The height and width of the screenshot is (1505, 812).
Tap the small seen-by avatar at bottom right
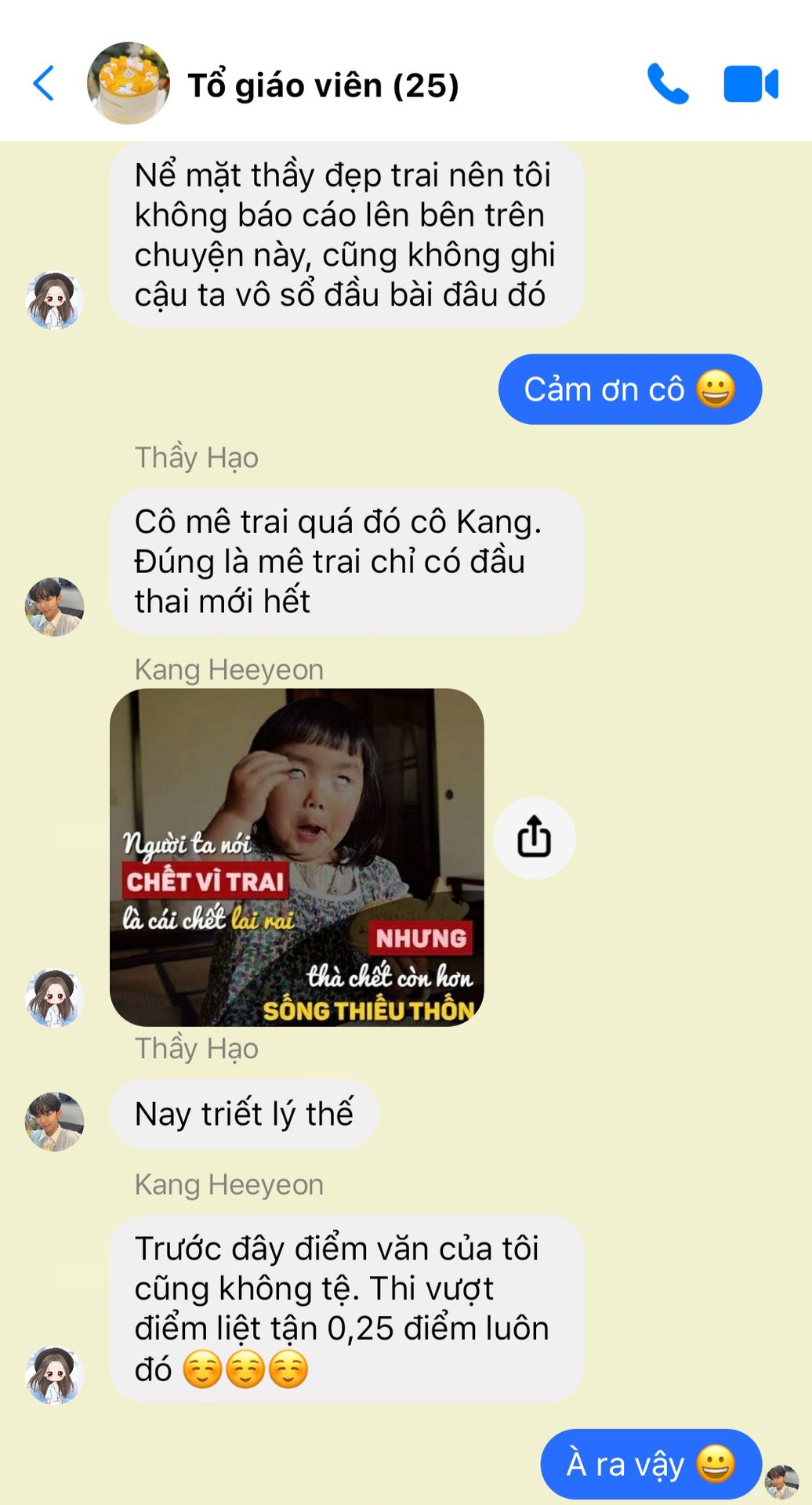tap(781, 1481)
